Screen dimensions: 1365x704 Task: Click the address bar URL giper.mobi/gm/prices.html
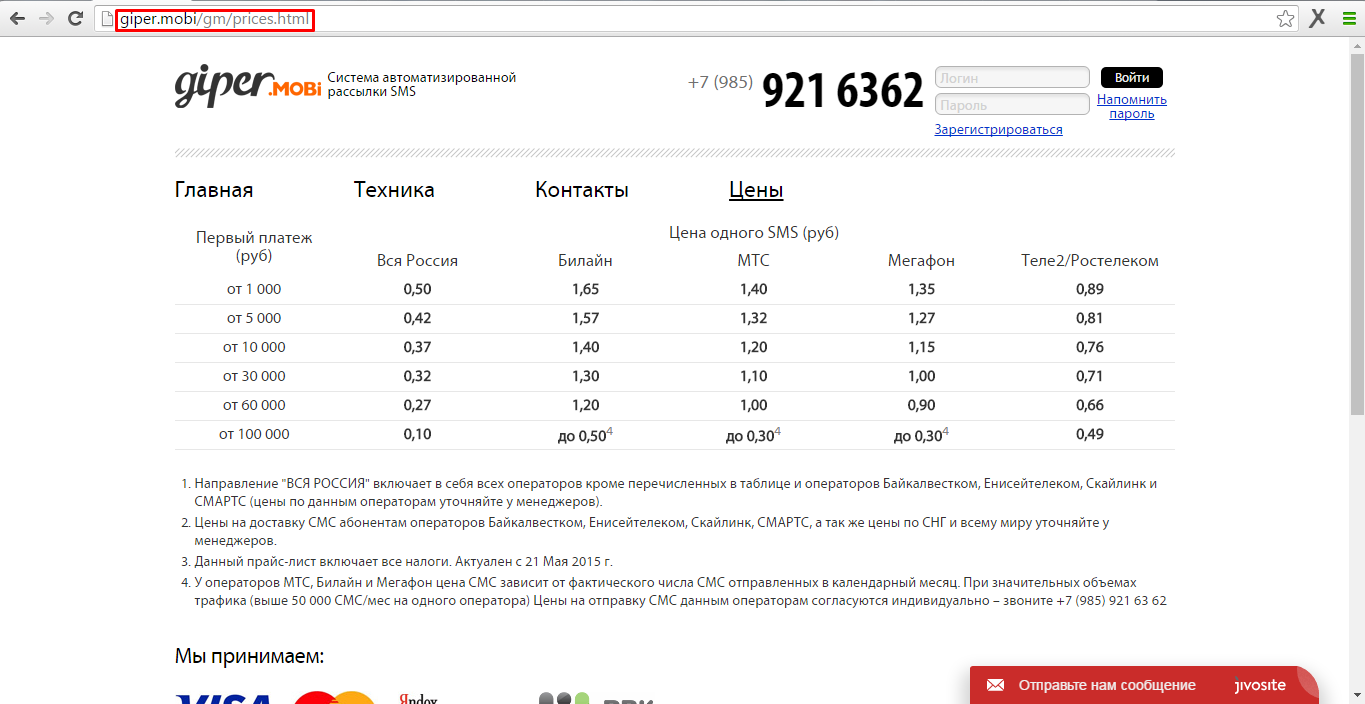tap(214, 19)
